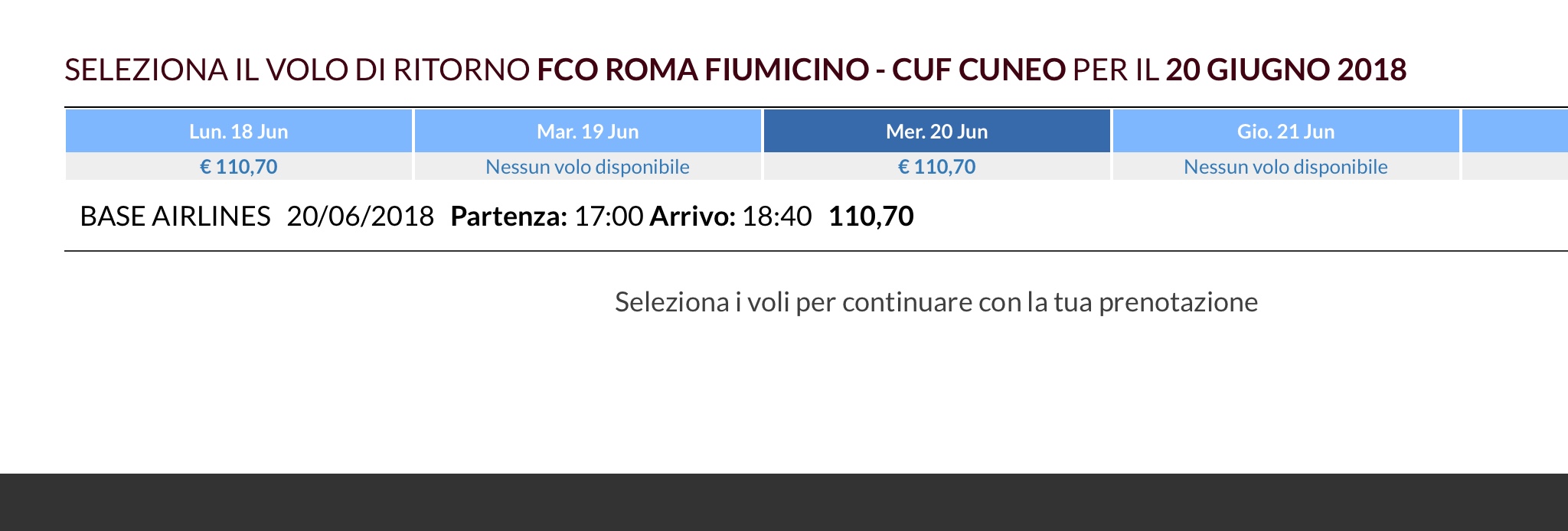Click the flight date 20/06/2018

coord(361,217)
